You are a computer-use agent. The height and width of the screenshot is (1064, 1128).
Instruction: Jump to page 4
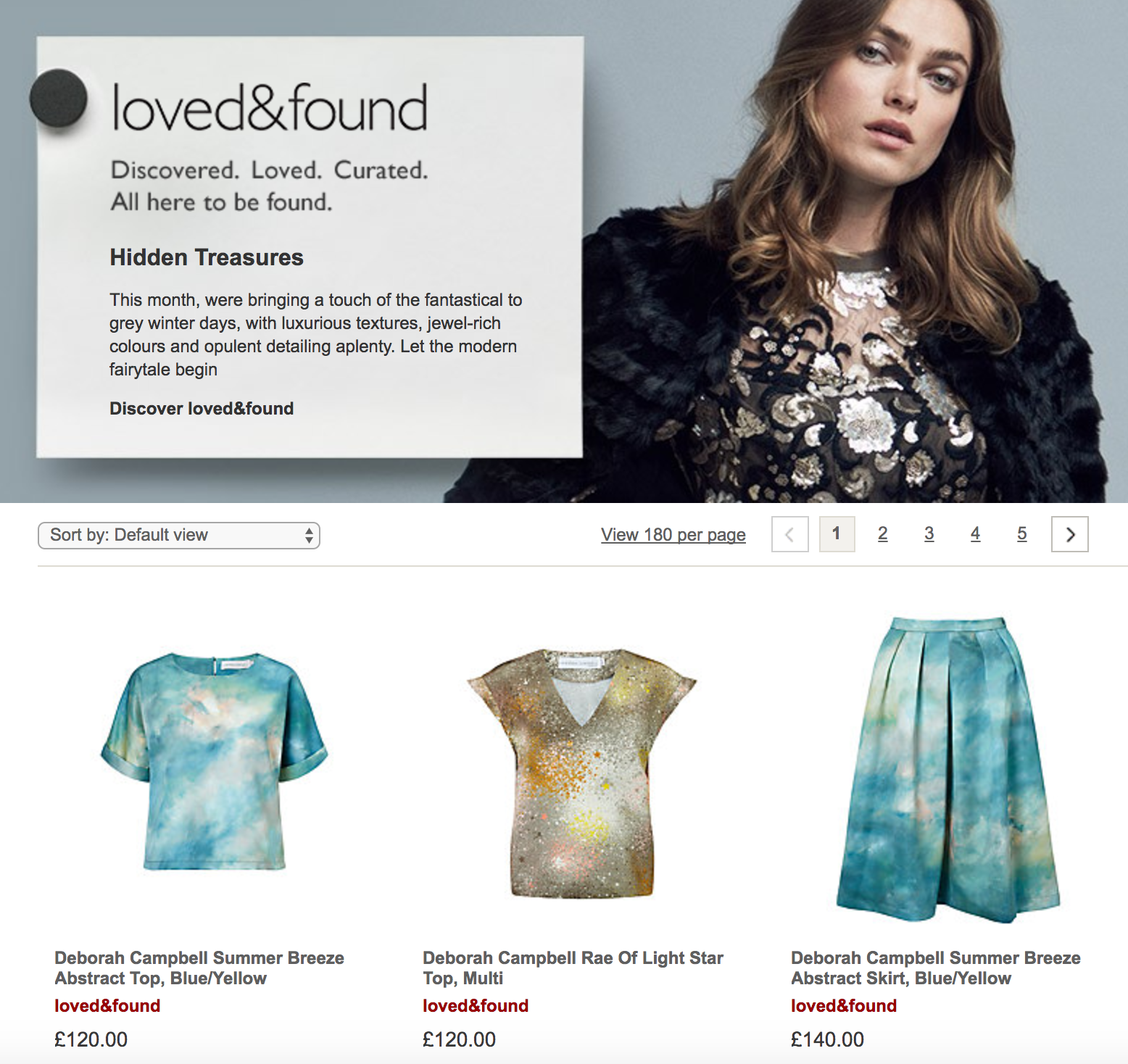tap(975, 534)
